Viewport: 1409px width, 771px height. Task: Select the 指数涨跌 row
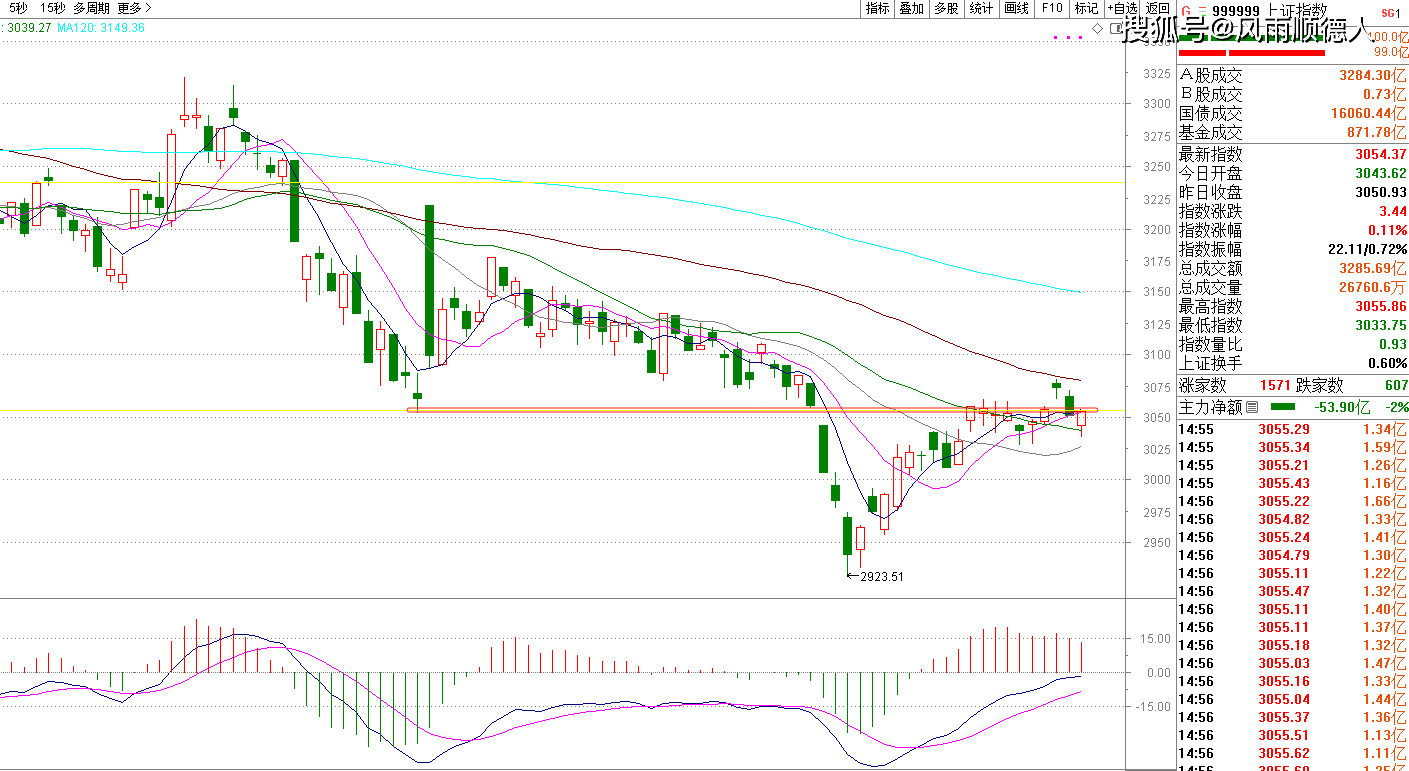[x=1293, y=211]
